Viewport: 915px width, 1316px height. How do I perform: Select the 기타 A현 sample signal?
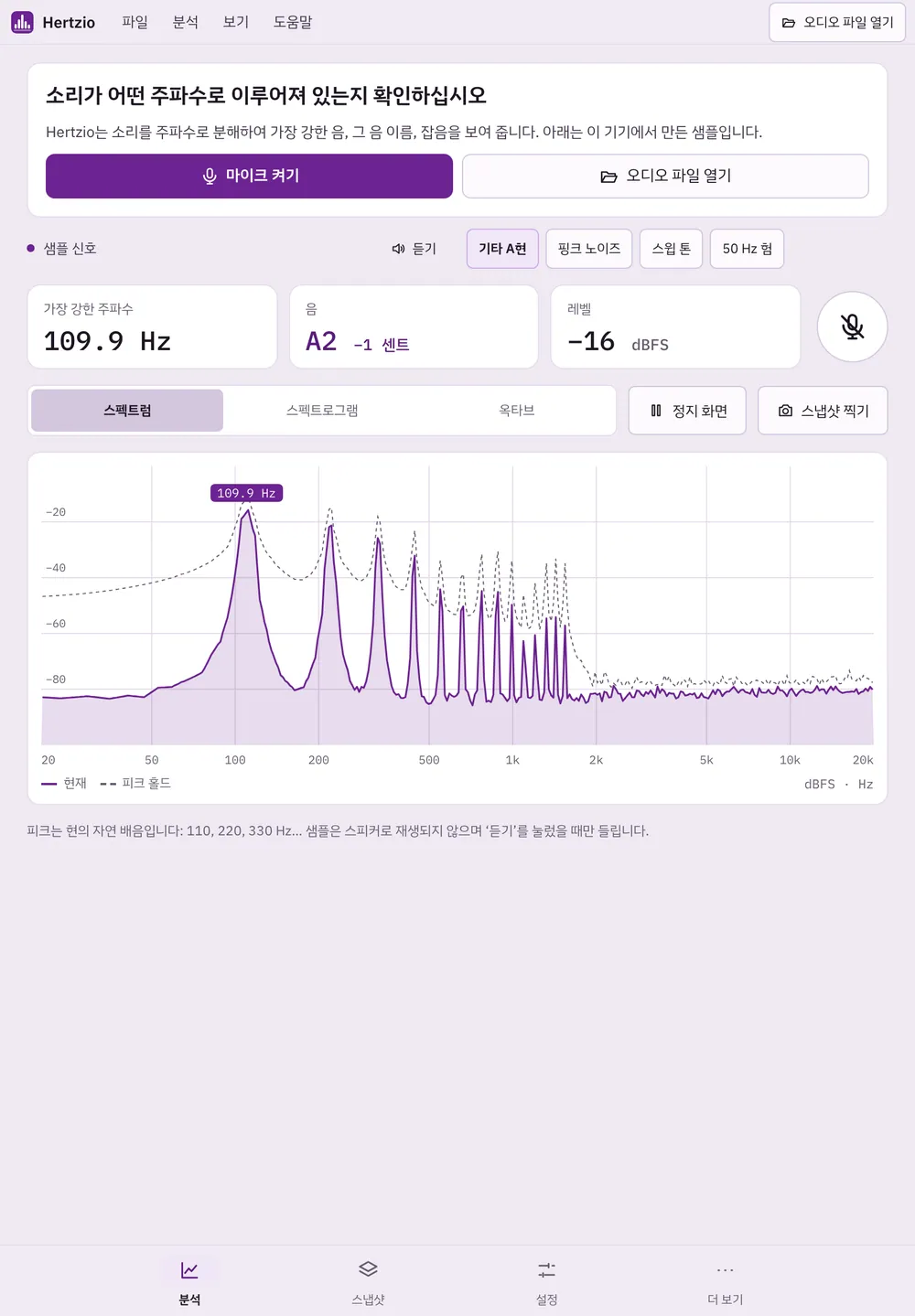coord(502,249)
